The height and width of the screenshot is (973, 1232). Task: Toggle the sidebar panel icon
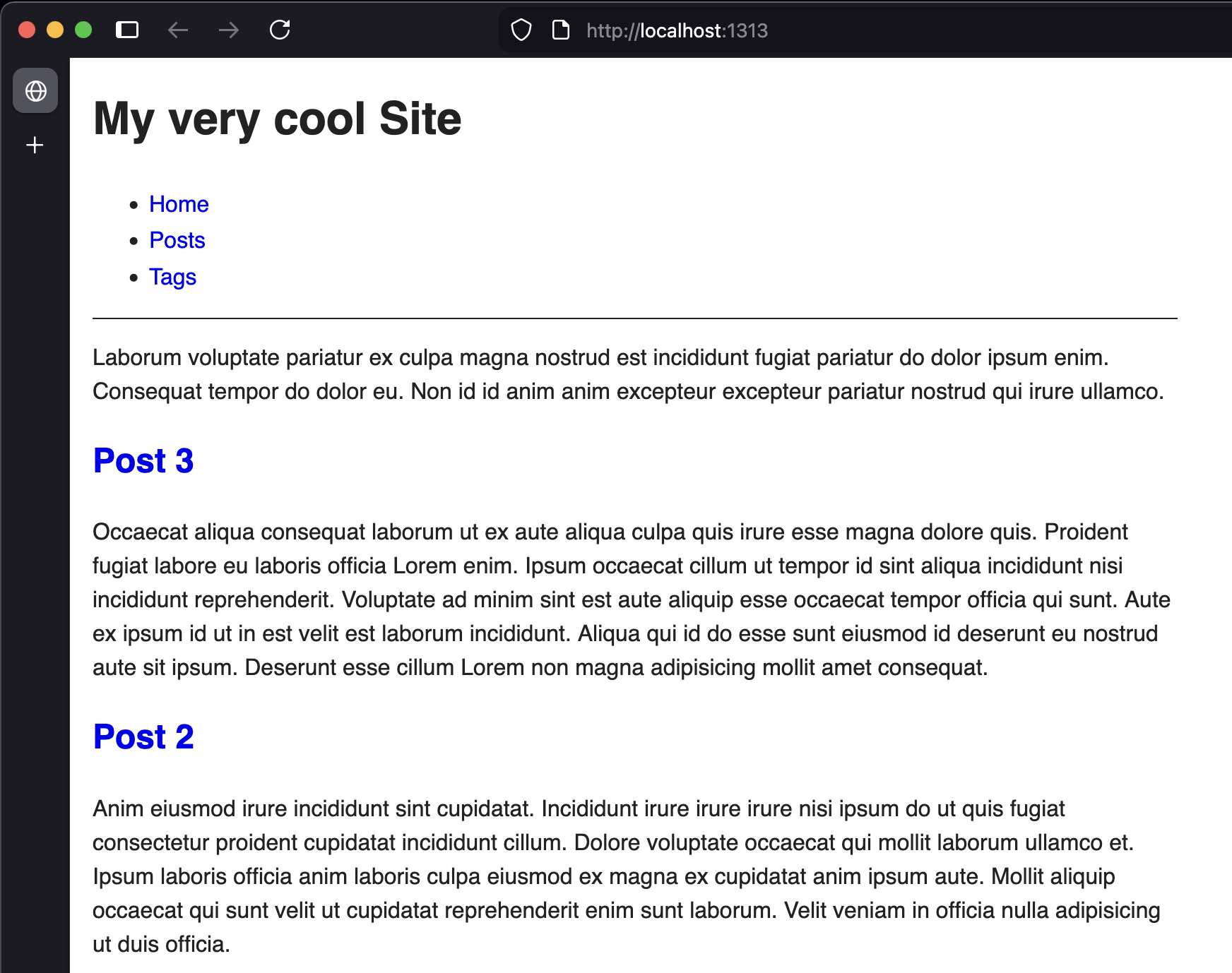tap(127, 30)
